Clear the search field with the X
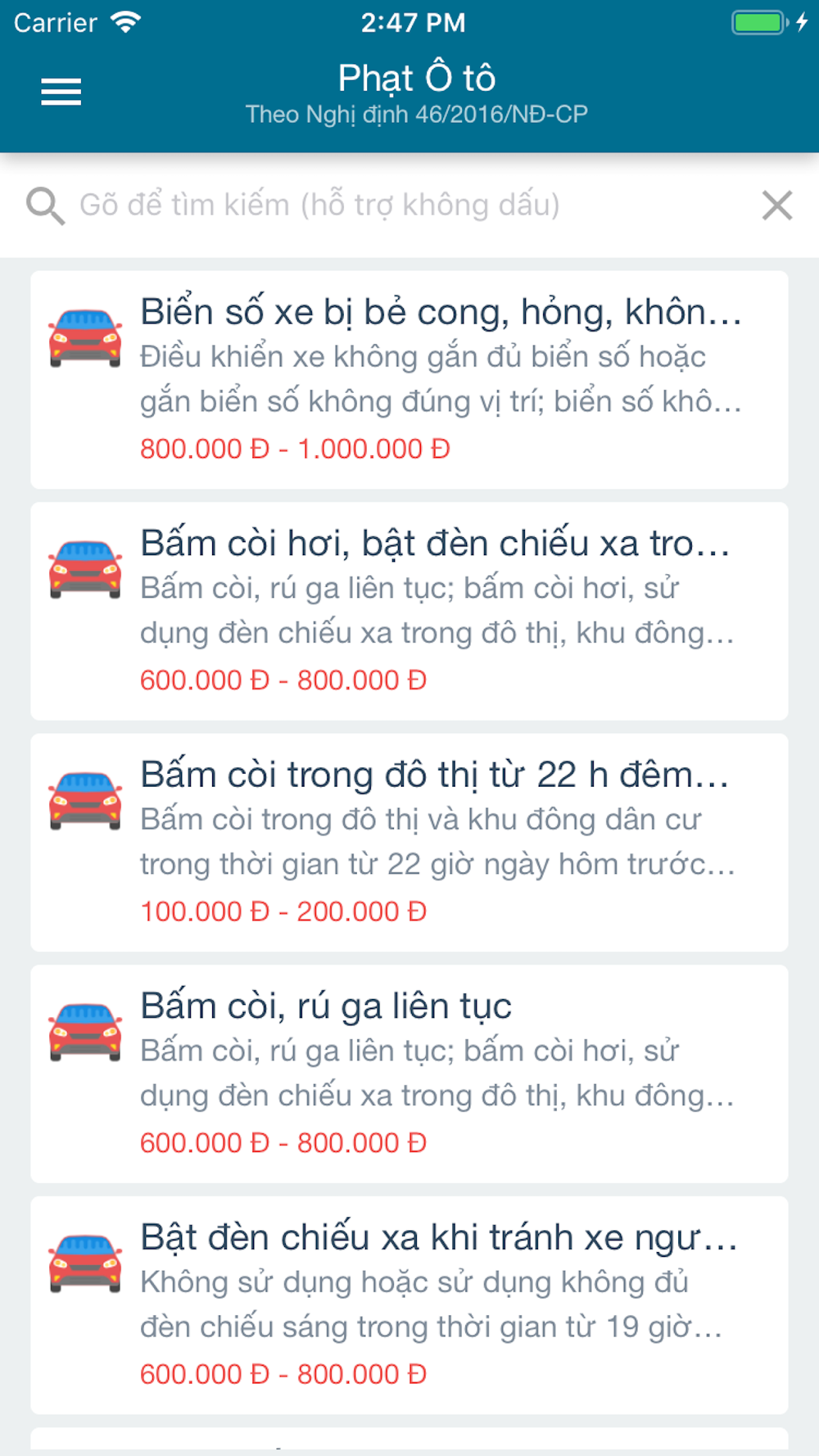The width and height of the screenshot is (819, 1456). click(x=777, y=206)
